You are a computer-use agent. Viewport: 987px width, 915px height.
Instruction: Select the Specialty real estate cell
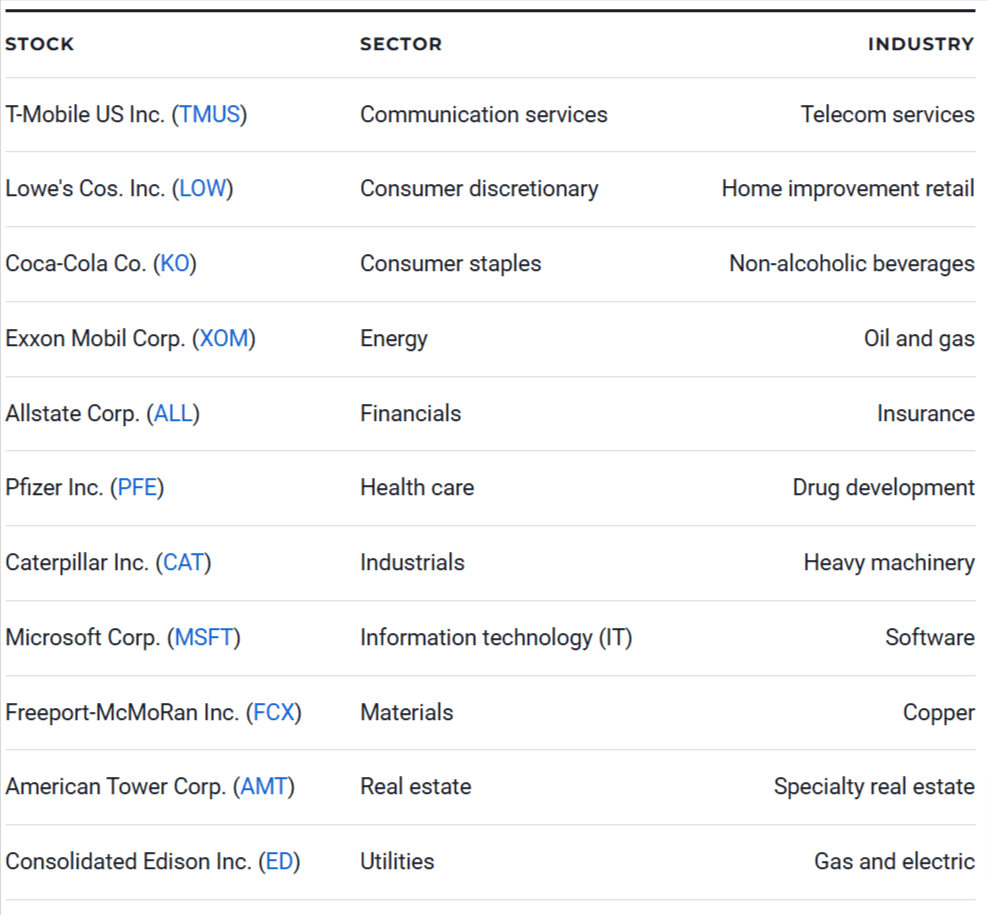pyautogui.click(x=874, y=787)
